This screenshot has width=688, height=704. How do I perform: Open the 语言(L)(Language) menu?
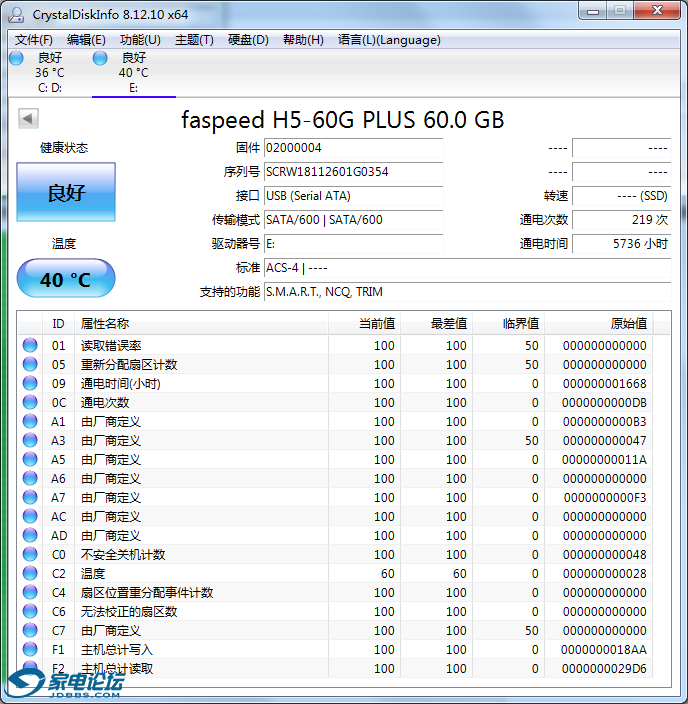pos(389,40)
